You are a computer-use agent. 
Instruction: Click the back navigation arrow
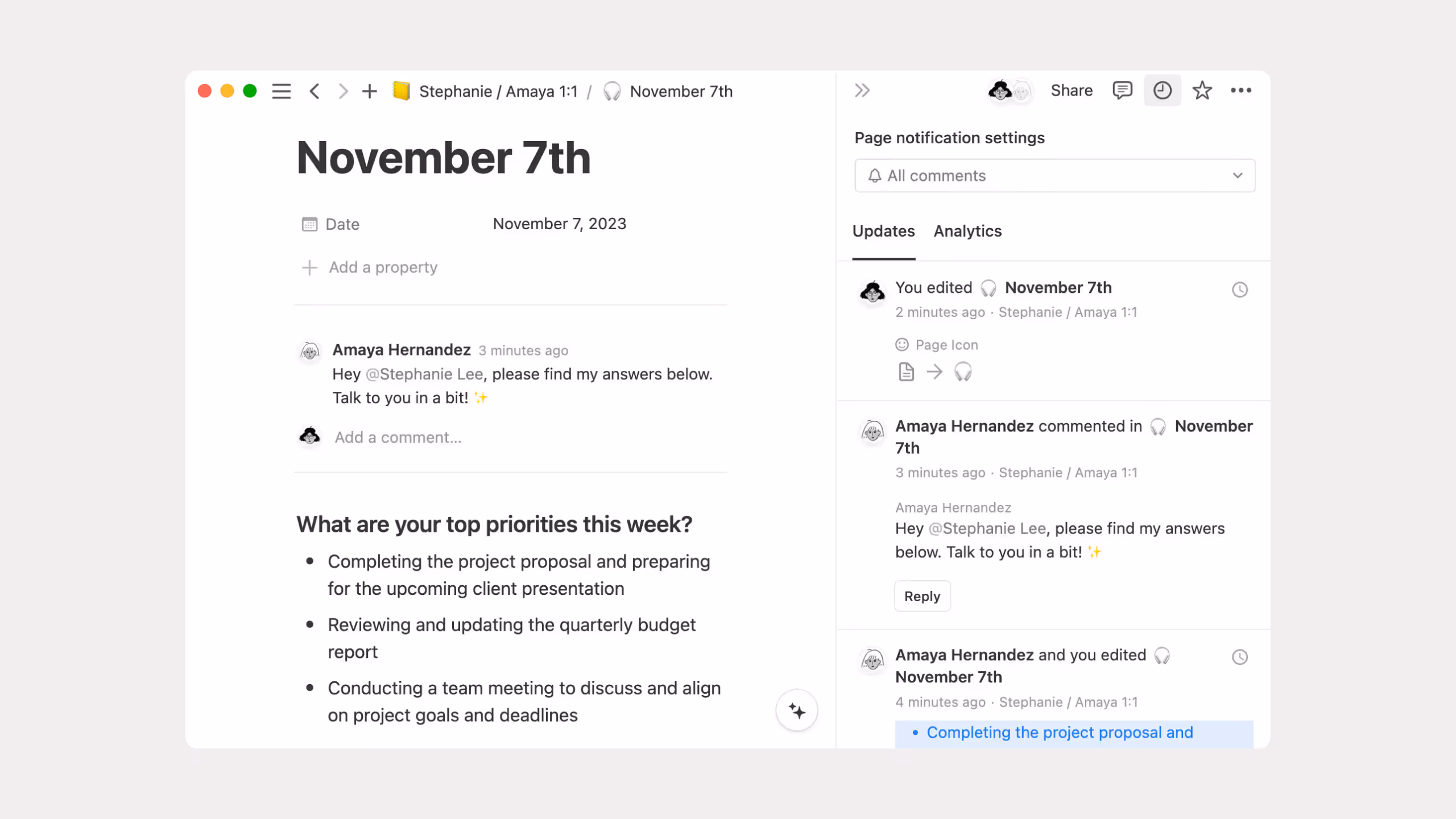click(x=315, y=91)
